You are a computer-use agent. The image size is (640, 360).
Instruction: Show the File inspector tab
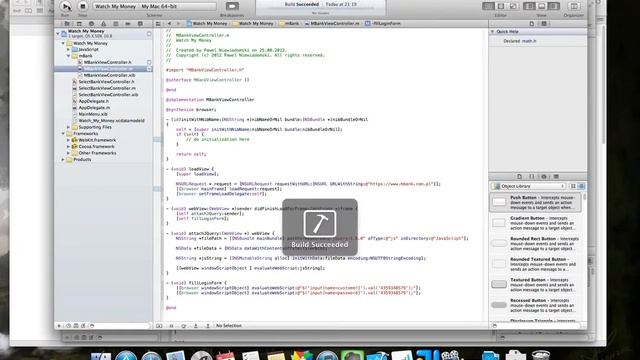click(531, 24)
